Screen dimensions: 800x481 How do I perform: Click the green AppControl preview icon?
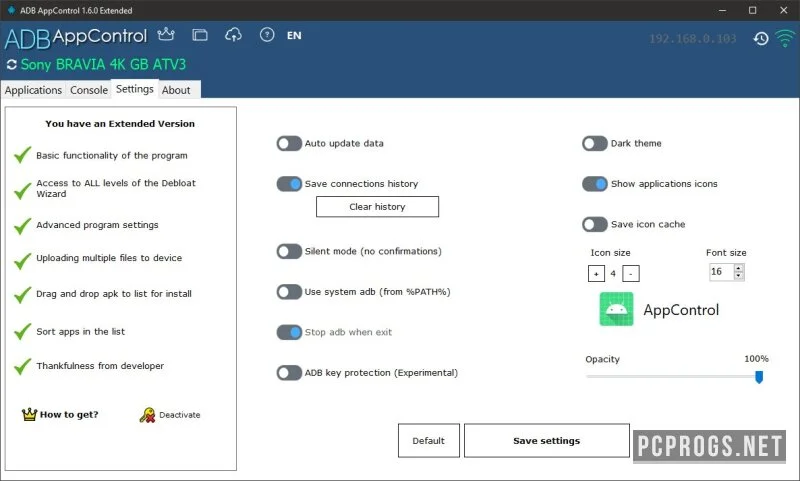coord(616,309)
